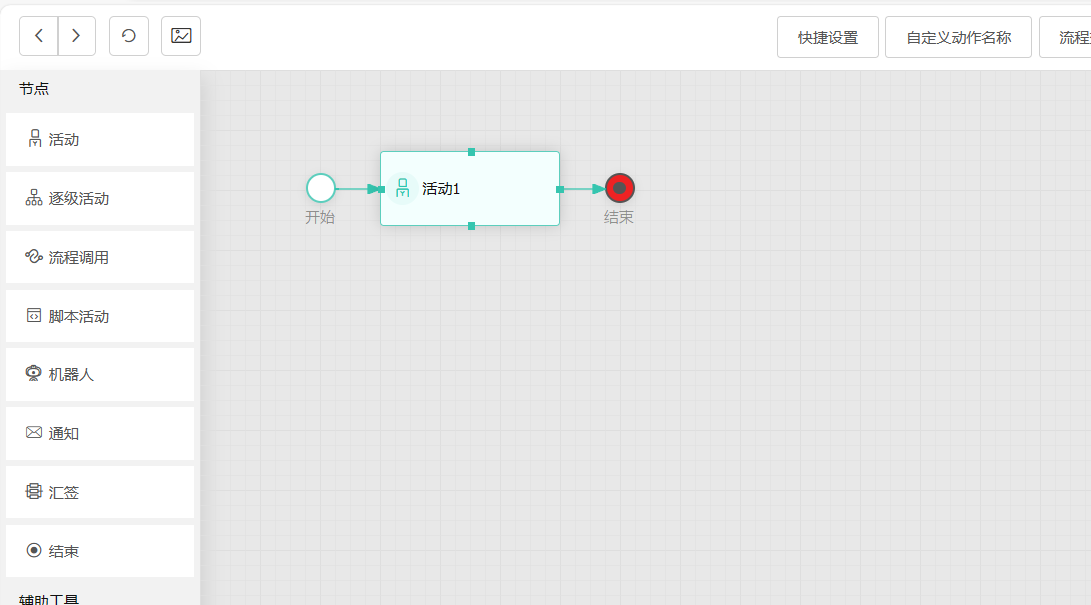The width and height of the screenshot is (1091, 605).
Task: Click the 通知 label in palette
Action: point(64,434)
